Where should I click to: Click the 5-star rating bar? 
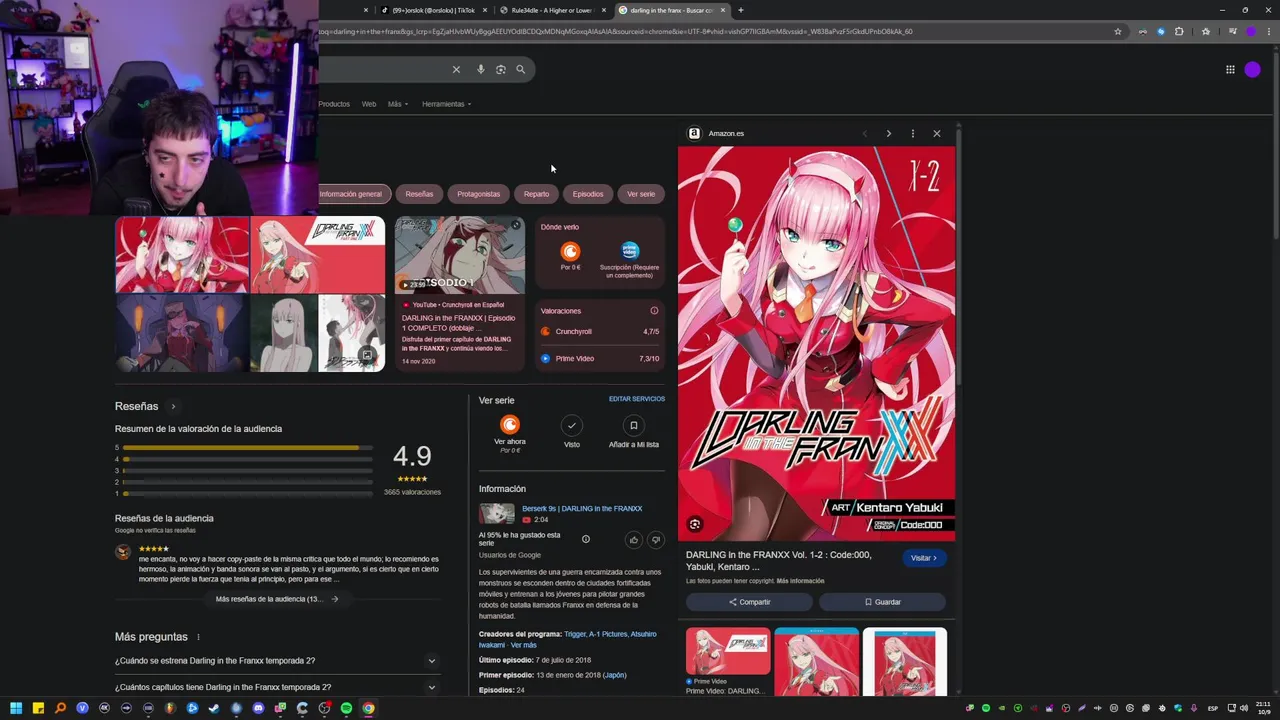click(x=247, y=448)
